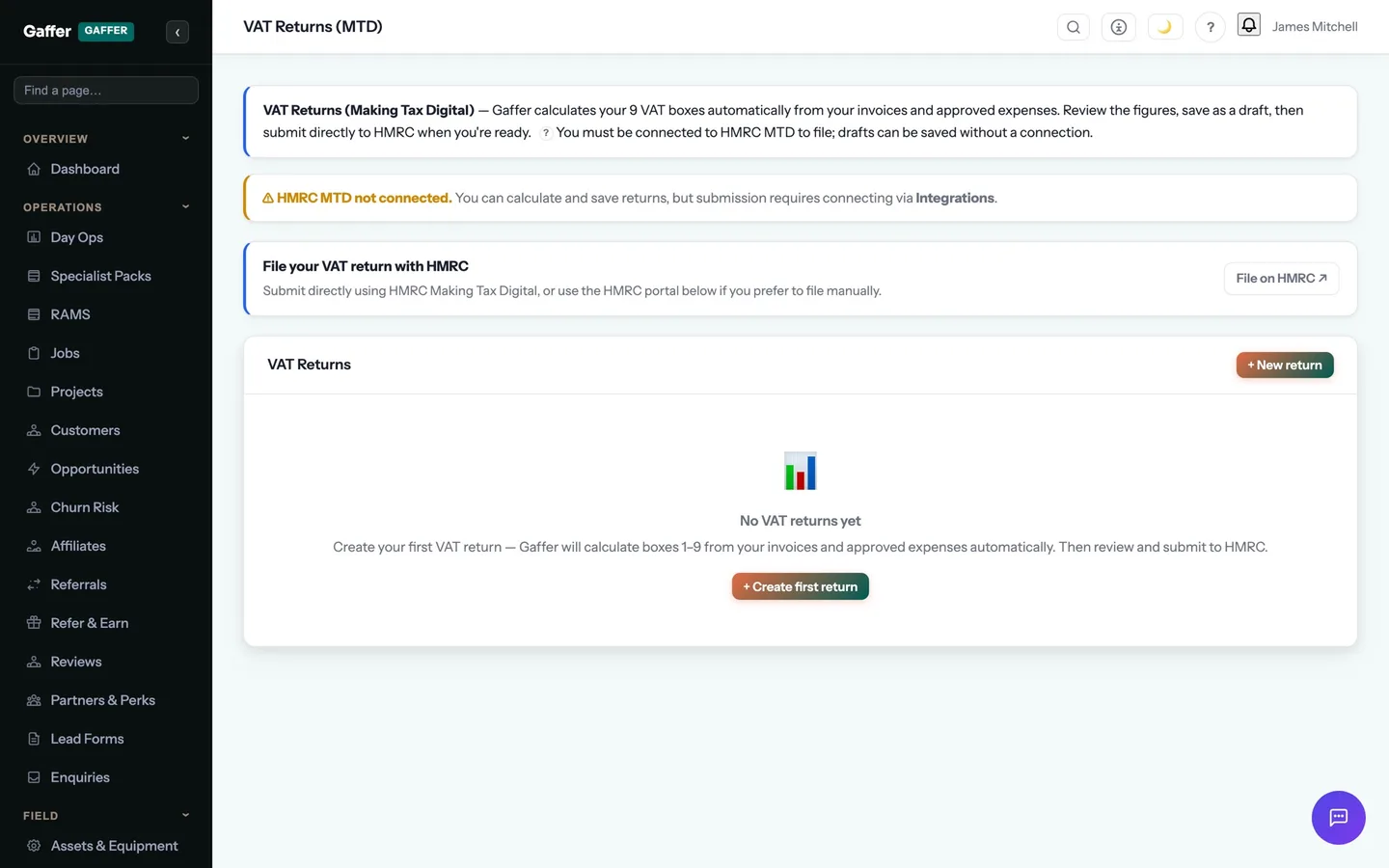Click the 'HMRC MTD not connected.' warning text
1389x868 pixels.
[x=365, y=198]
